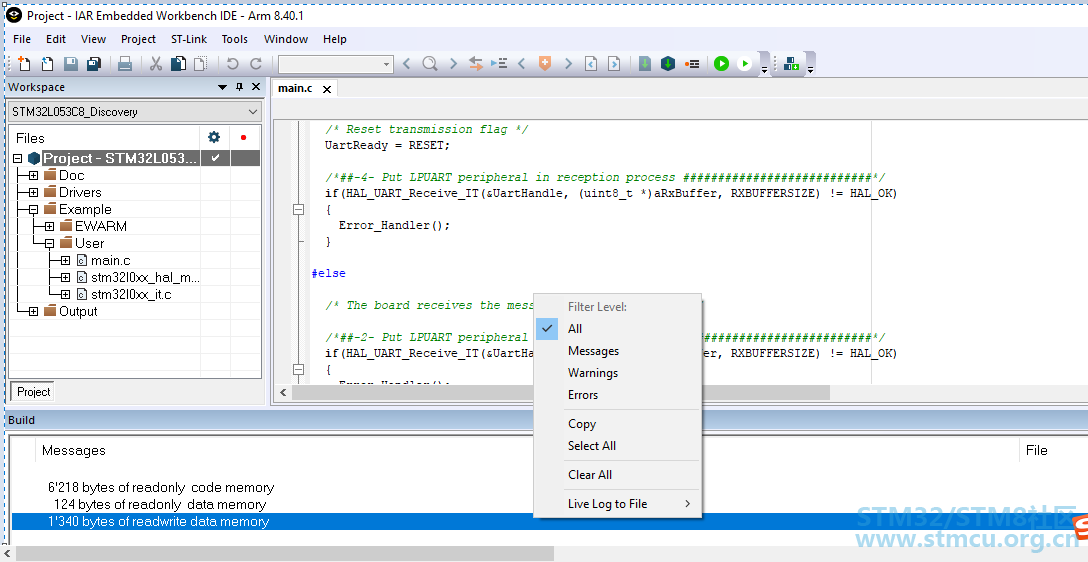The width and height of the screenshot is (1088, 562).
Task: Click the Project tab under workspace
Action: [x=33, y=391]
